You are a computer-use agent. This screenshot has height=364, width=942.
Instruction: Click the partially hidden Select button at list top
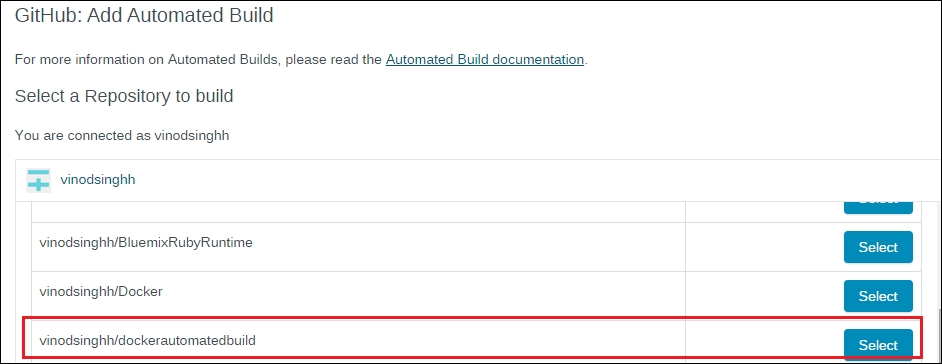pos(878,207)
